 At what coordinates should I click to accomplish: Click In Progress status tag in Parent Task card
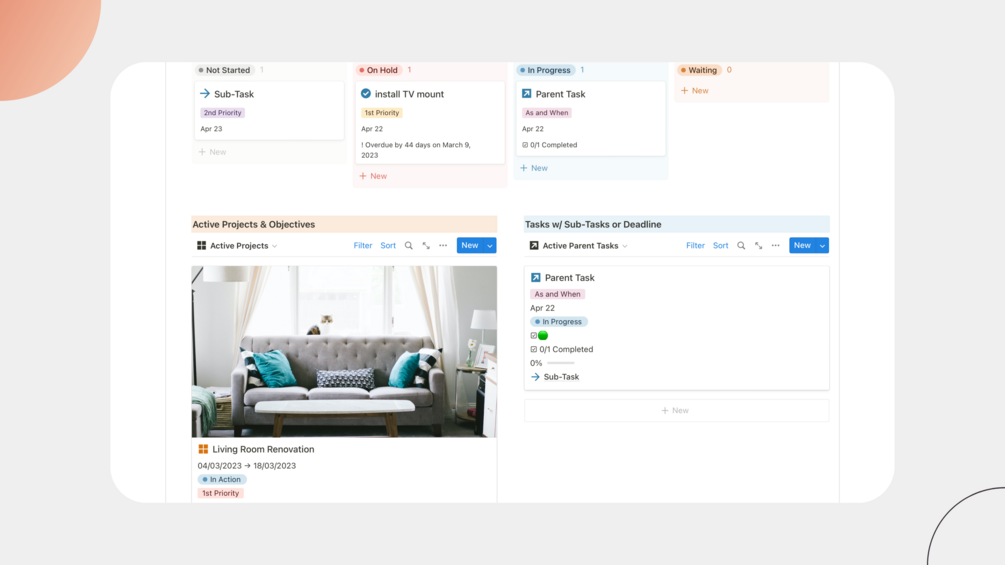(559, 322)
